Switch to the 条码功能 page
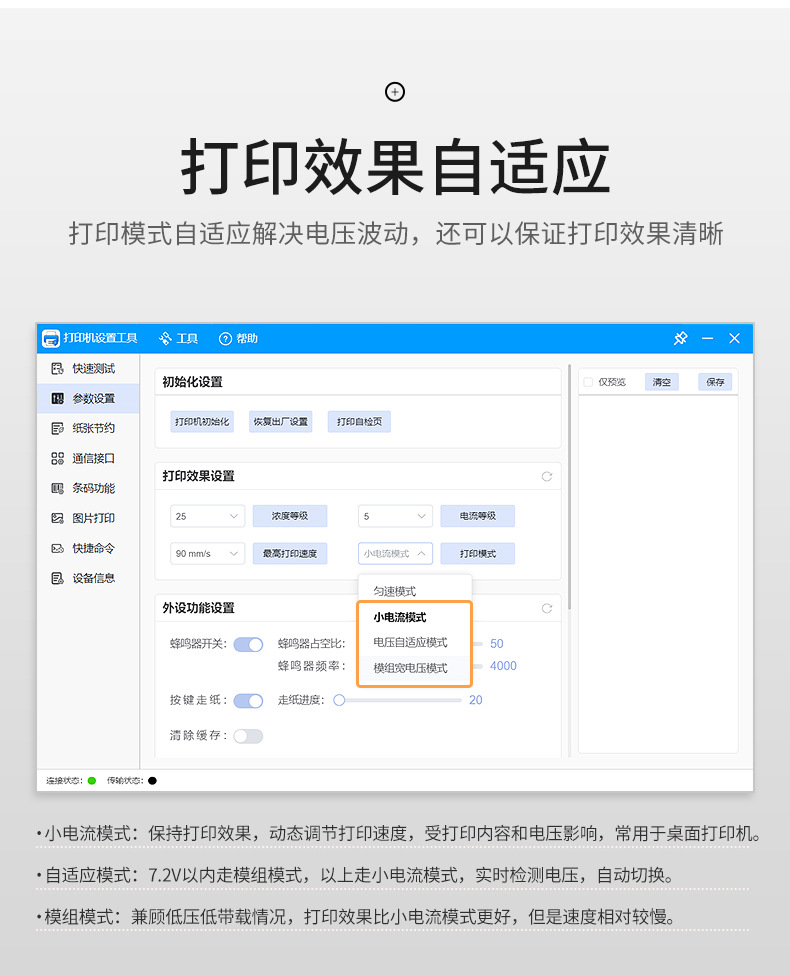The width and height of the screenshot is (790, 976). click(88, 488)
